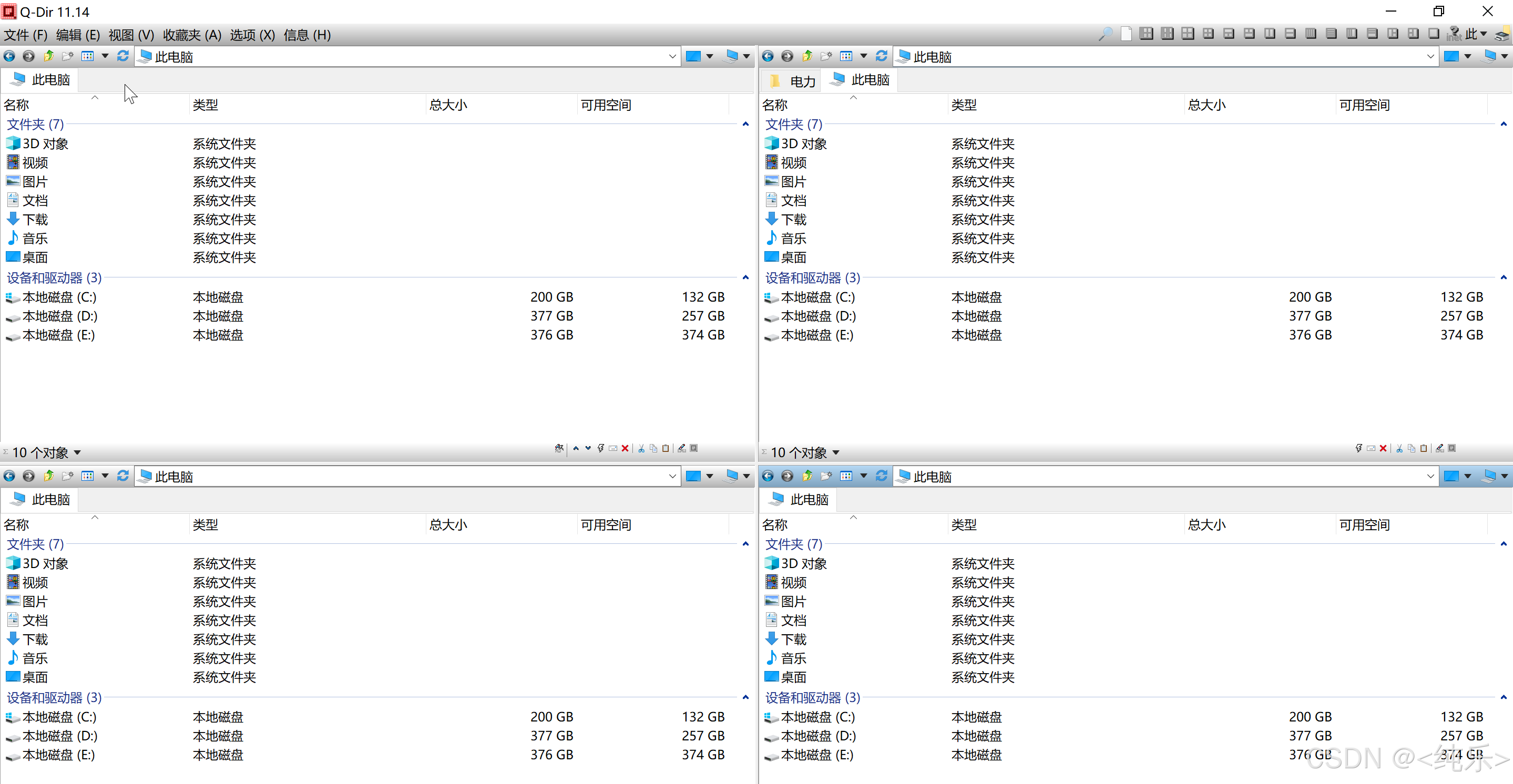Click the magnifier search icon in main toolbar
This screenshot has width=1513, height=784.
tap(1106, 34)
